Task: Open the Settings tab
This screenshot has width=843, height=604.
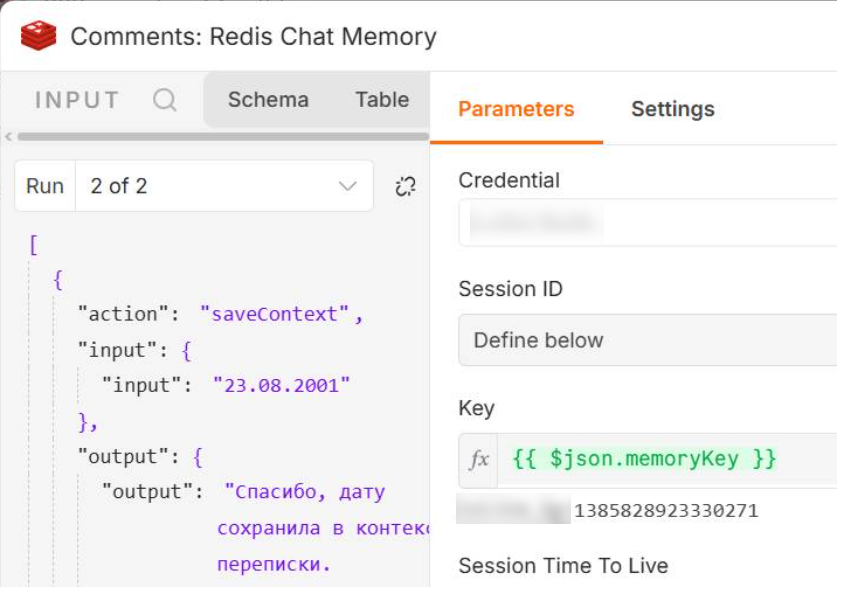Action: 673,109
